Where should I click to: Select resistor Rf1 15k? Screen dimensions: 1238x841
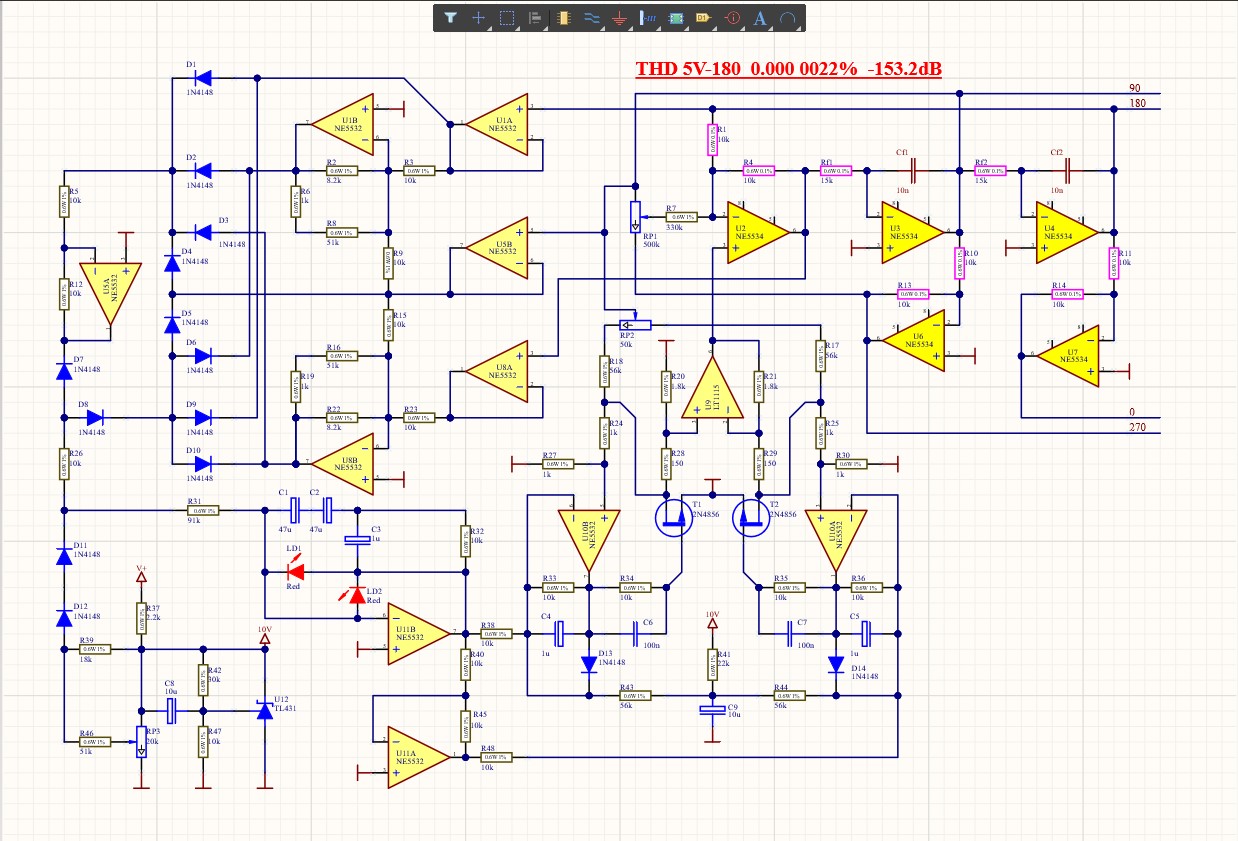click(x=834, y=171)
